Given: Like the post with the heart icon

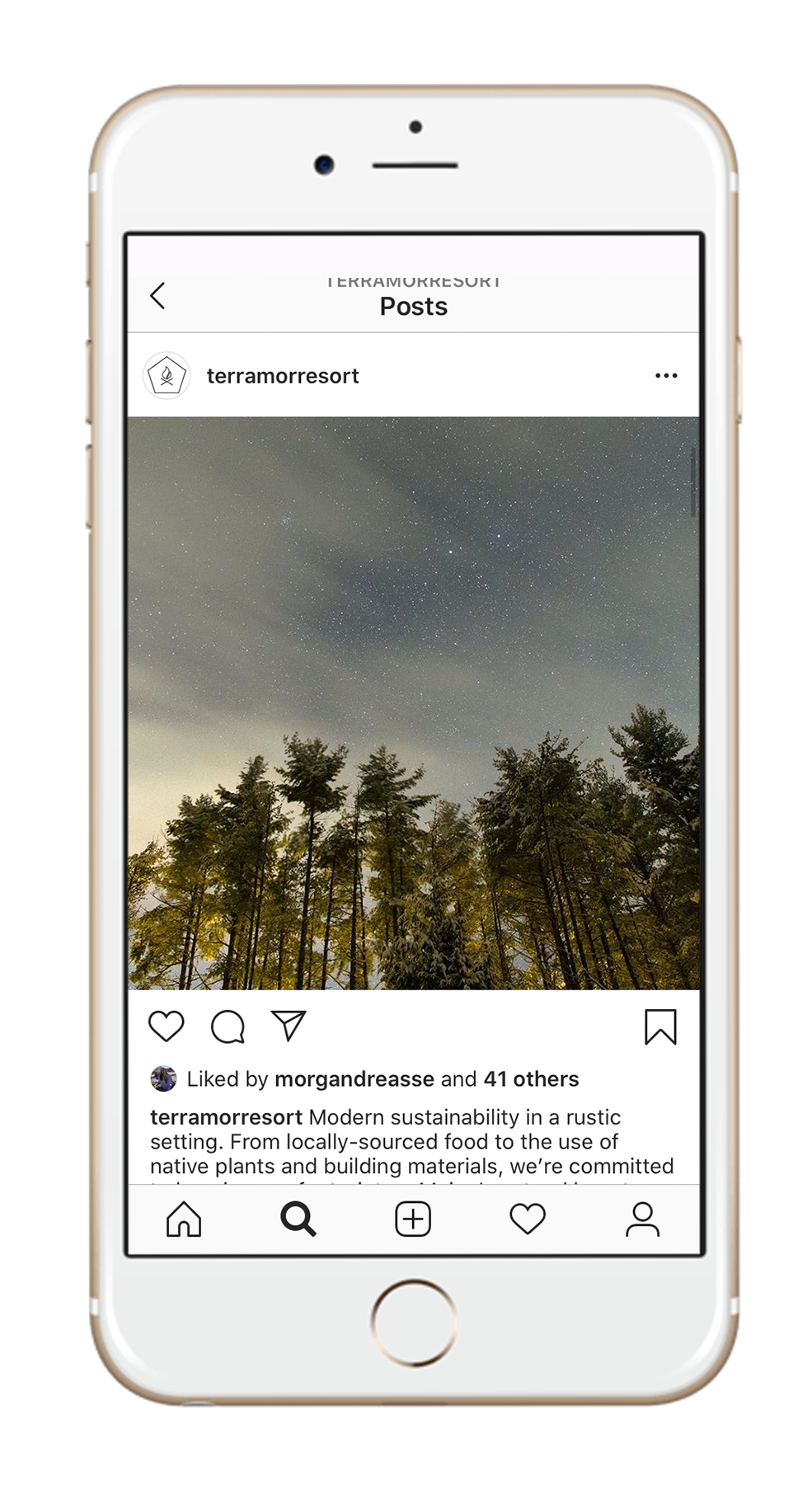Looking at the screenshot, I should click(166, 1026).
